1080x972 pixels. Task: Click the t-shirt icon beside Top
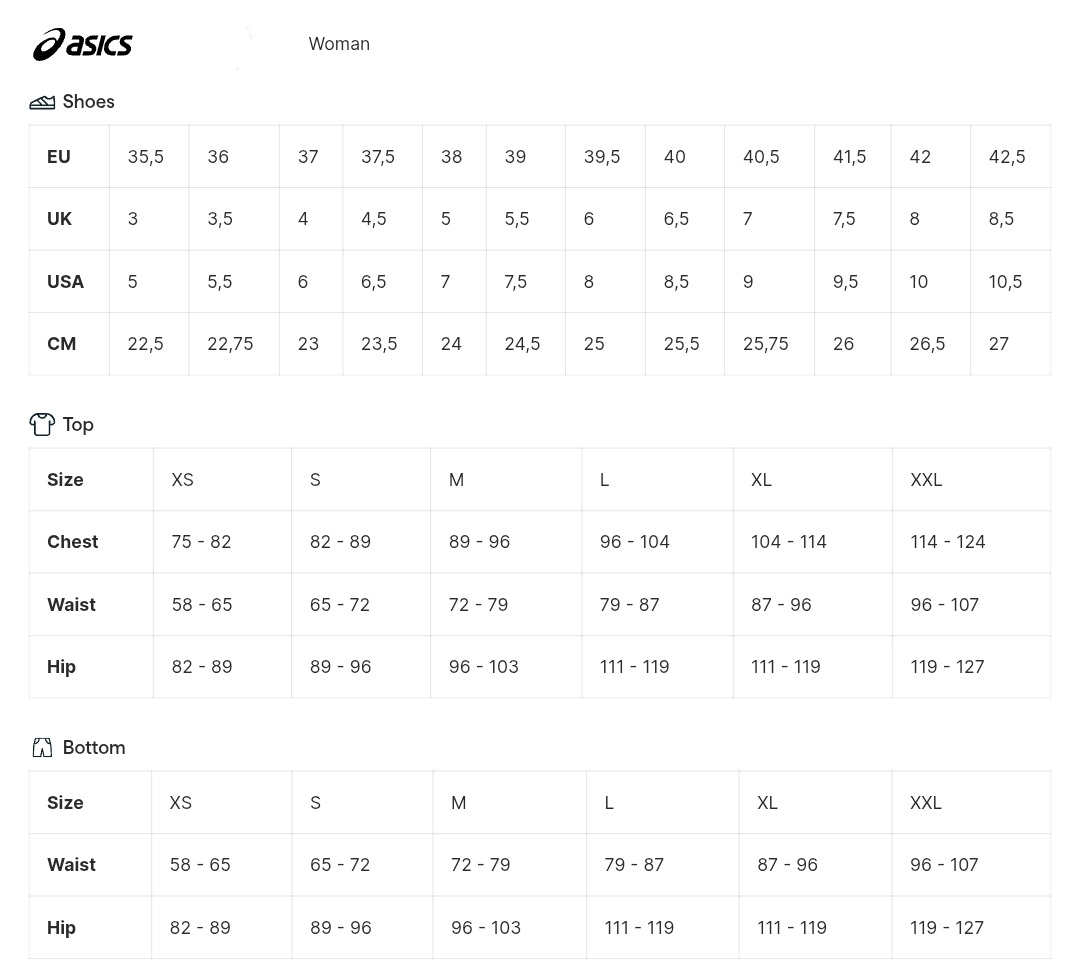coord(42,424)
